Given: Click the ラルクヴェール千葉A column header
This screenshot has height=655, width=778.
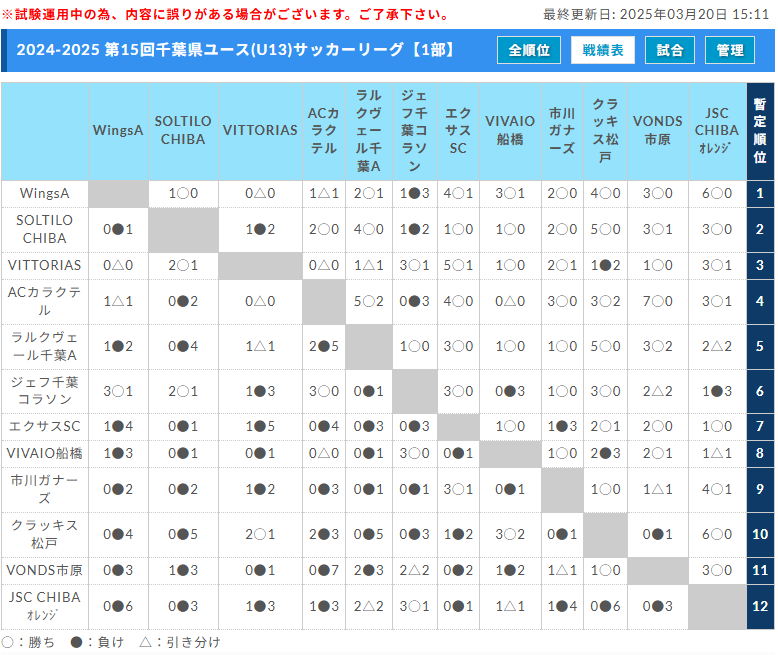Looking at the screenshot, I should [369, 131].
